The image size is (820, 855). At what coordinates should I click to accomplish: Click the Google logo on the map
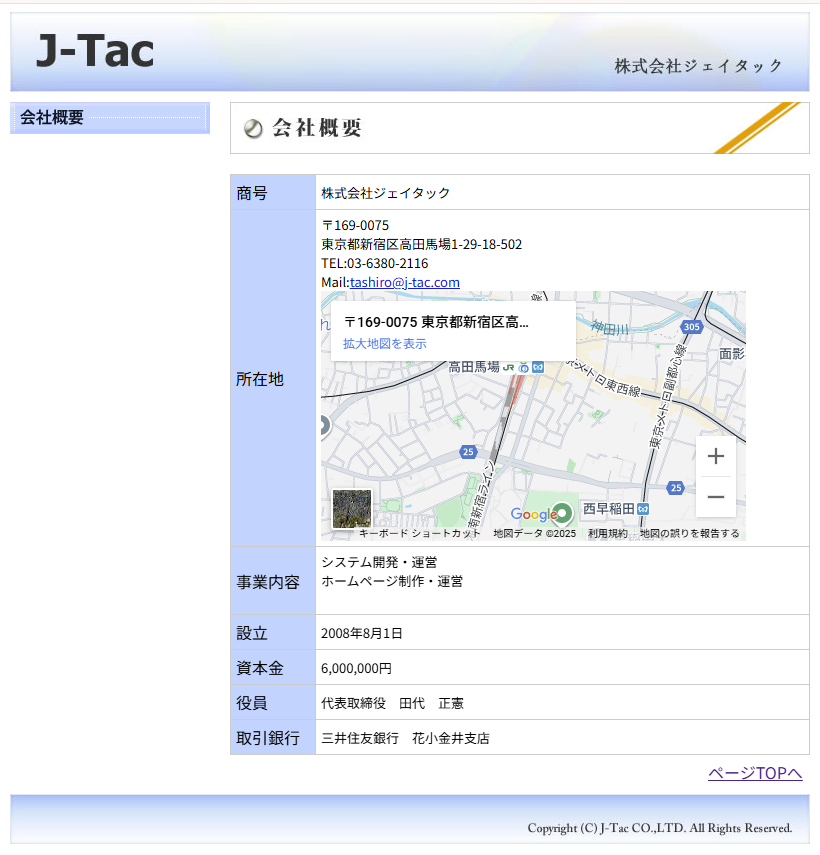pyautogui.click(x=532, y=514)
